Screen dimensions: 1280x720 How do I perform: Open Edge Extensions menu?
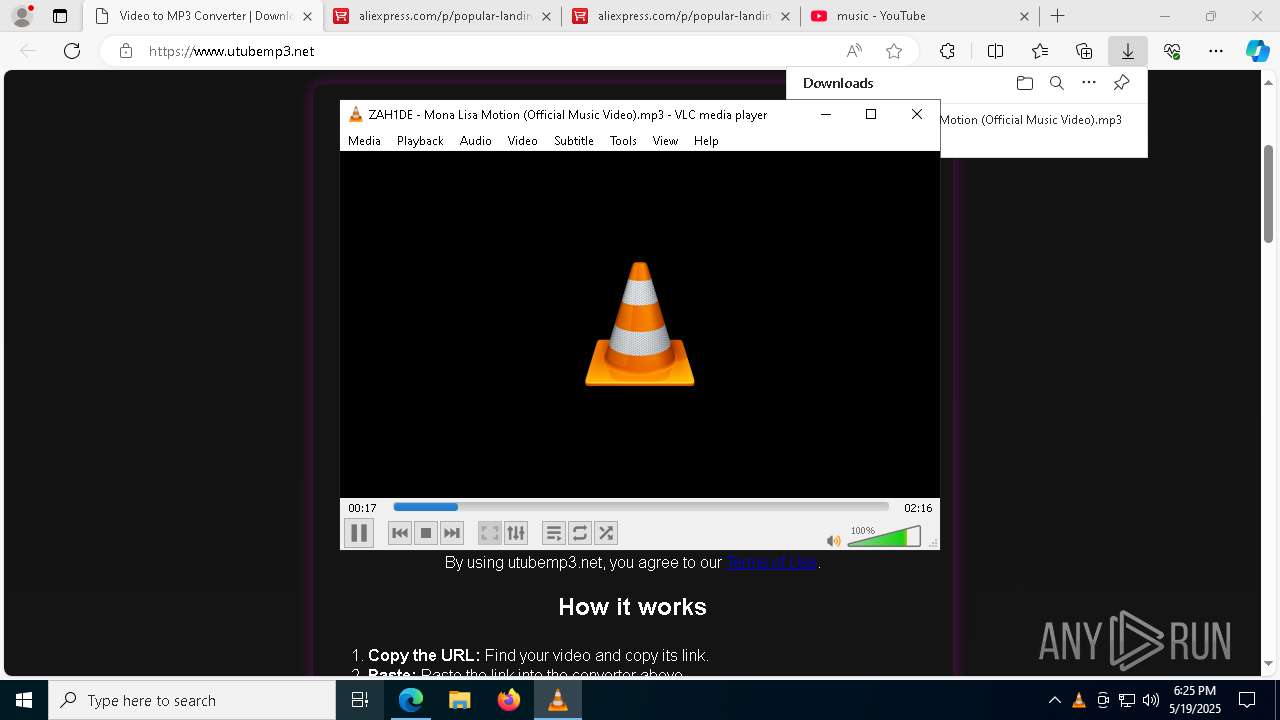tap(947, 51)
